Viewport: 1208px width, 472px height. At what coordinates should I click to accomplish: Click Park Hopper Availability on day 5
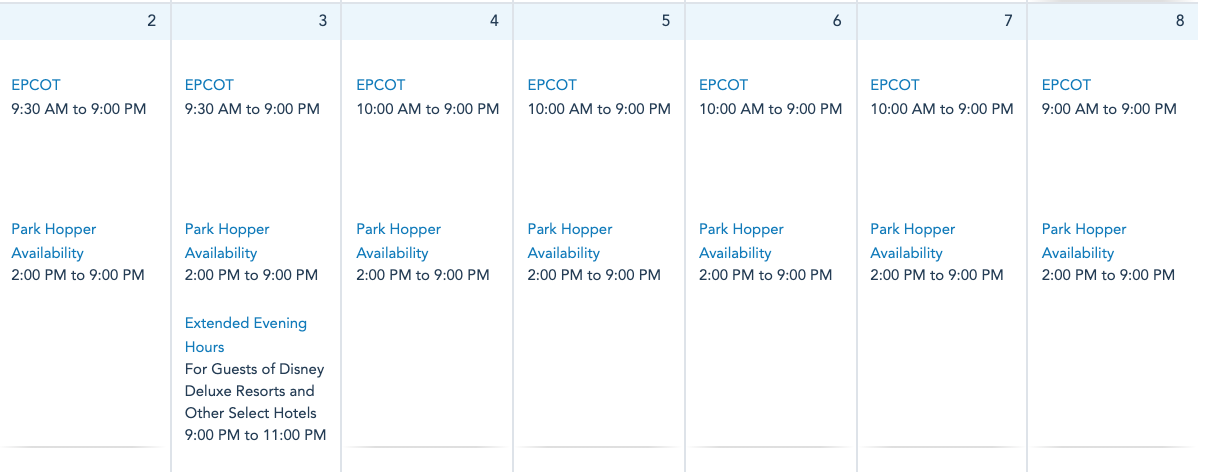coord(570,241)
